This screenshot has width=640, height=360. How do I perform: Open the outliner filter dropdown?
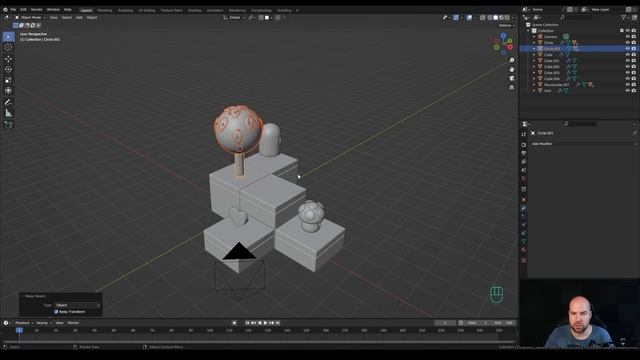coord(625,18)
